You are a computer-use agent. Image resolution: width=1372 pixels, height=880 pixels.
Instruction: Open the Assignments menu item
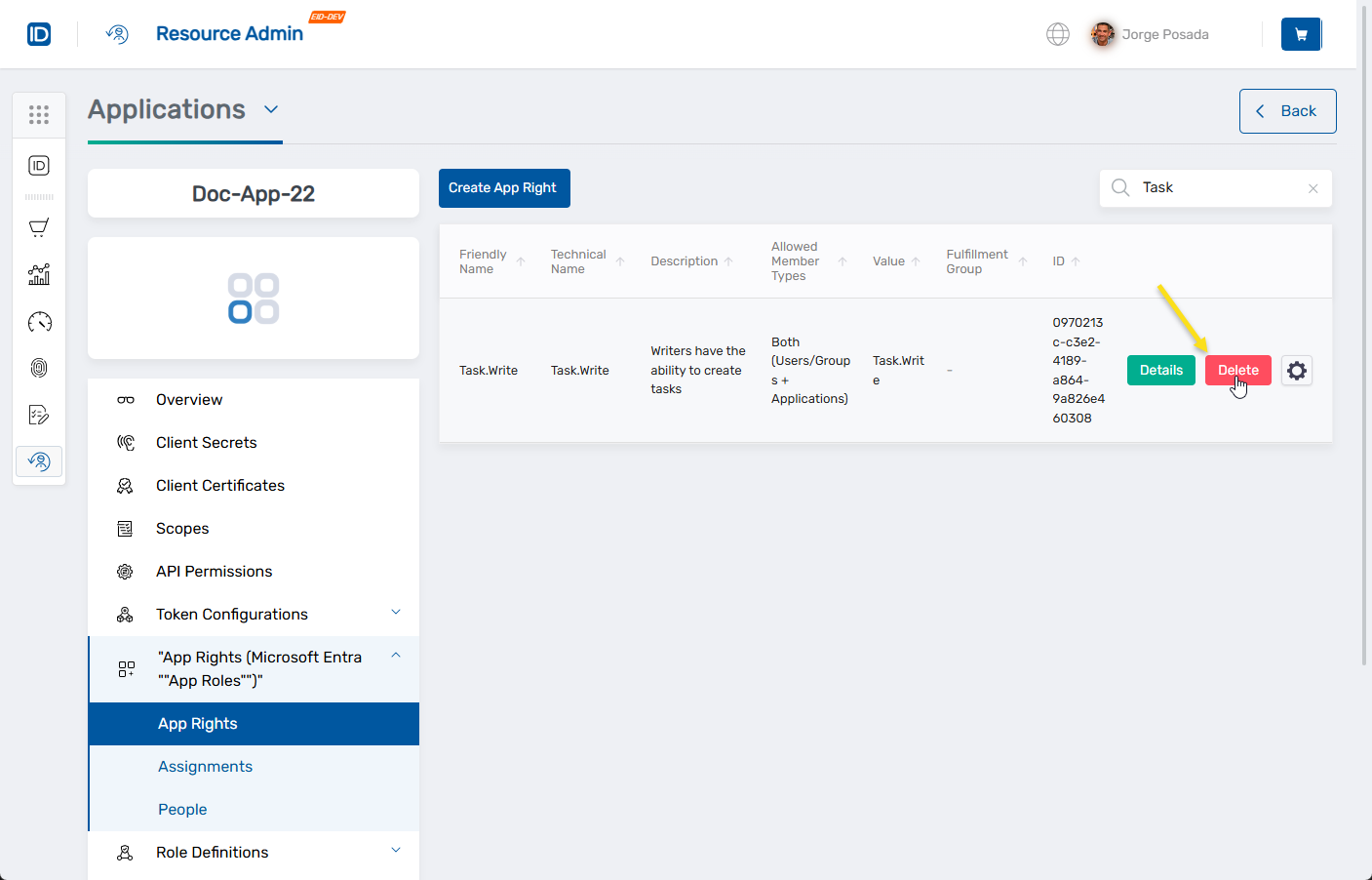(x=205, y=767)
